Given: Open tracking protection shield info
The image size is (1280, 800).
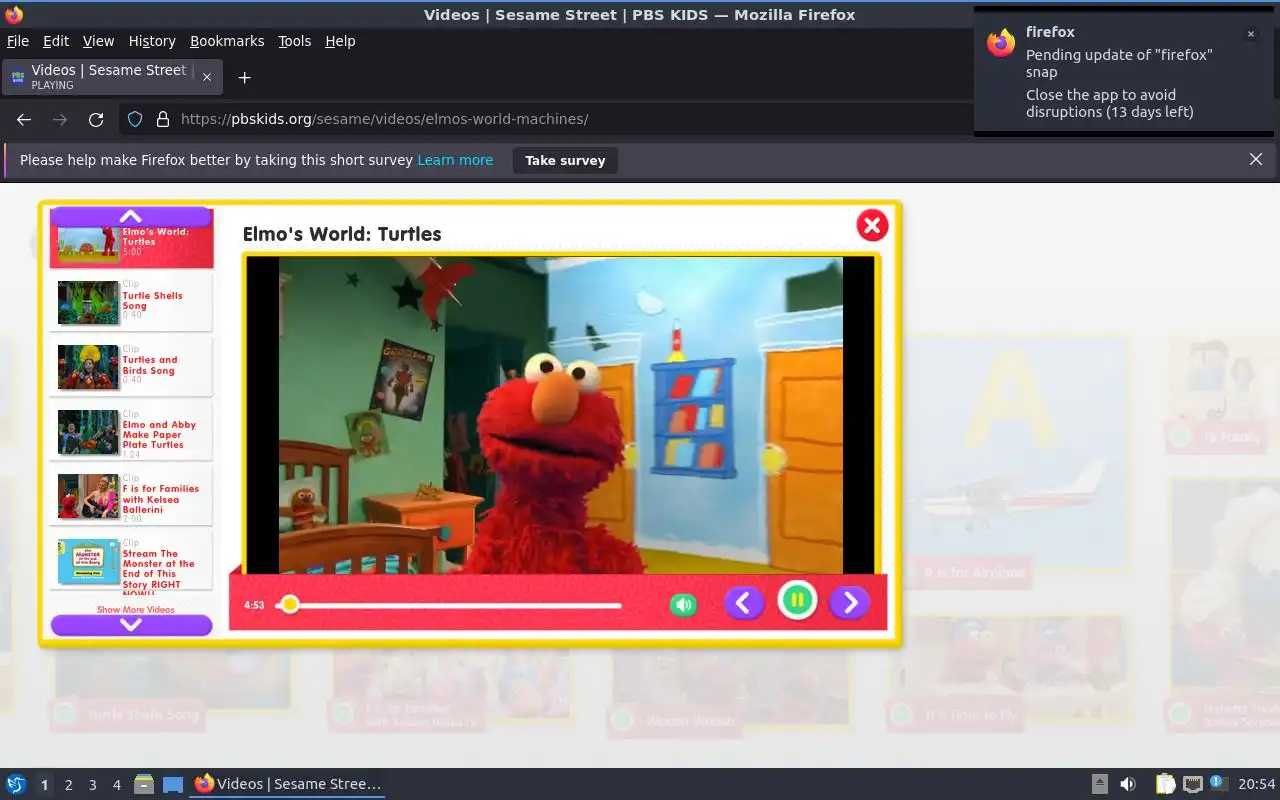Looking at the screenshot, I should tap(135, 119).
